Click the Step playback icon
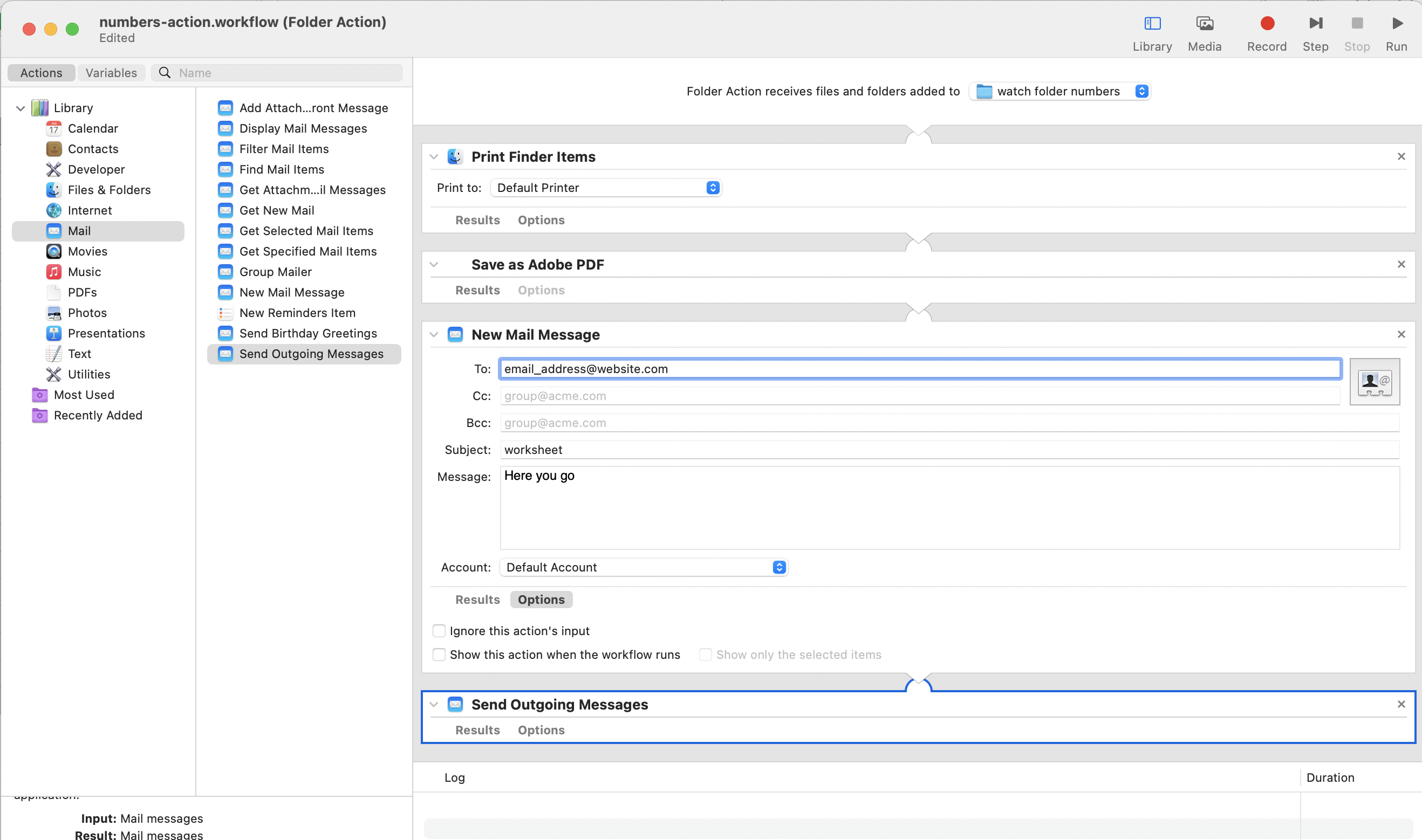1422x840 pixels. (x=1315, y=23)
